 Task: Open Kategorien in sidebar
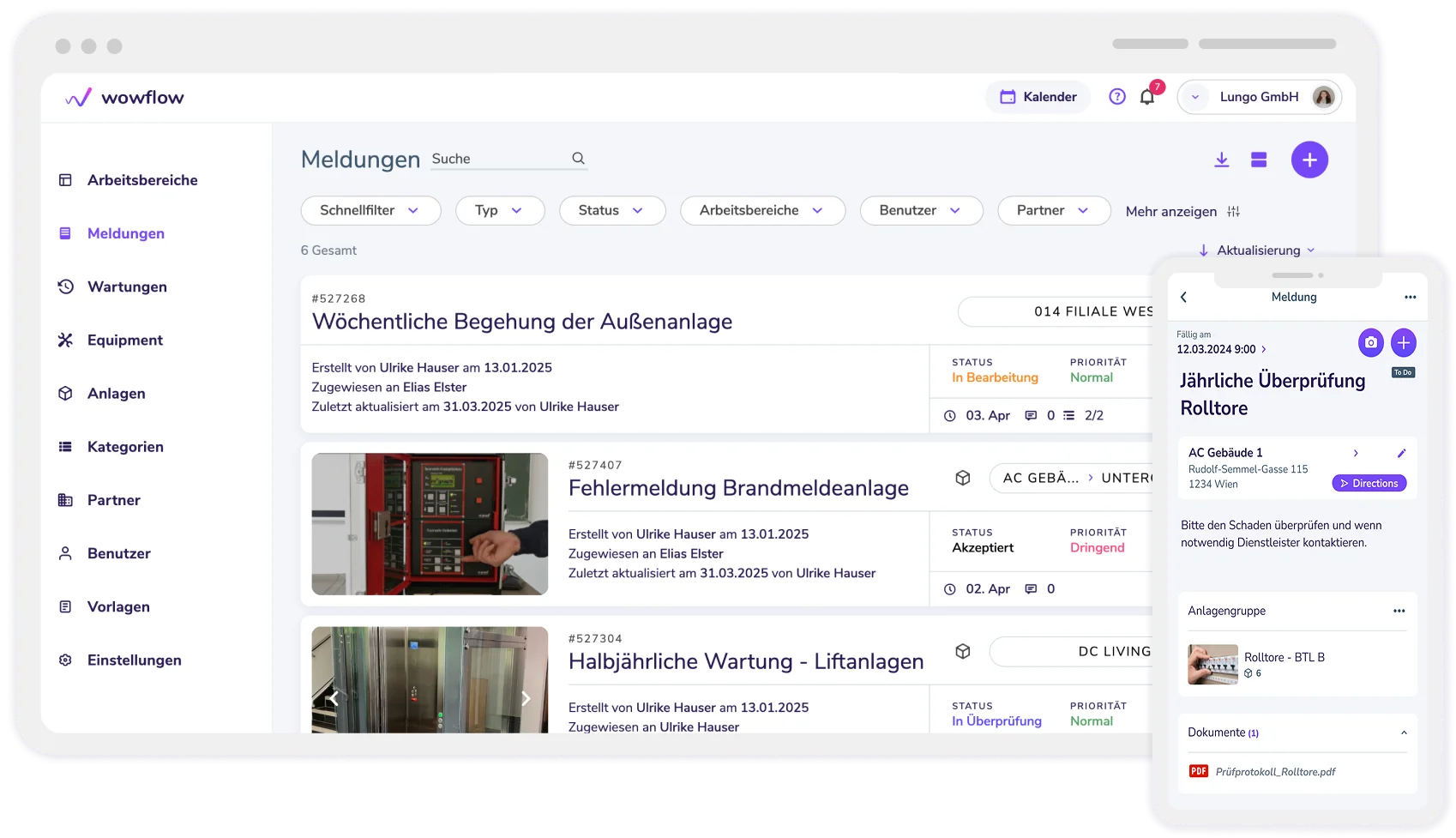tap(111, 446)
